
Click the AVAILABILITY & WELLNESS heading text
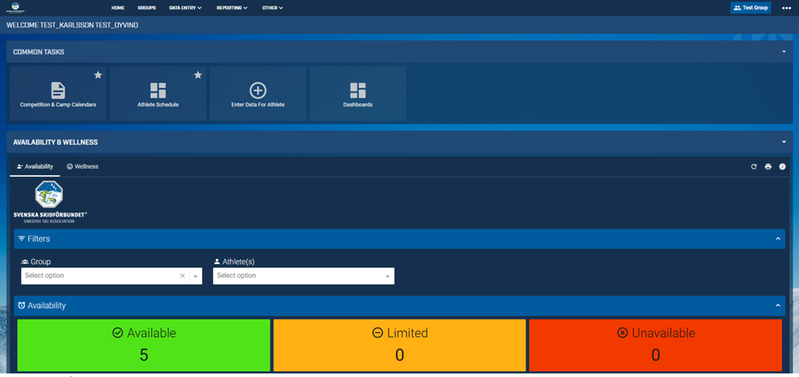coord(56,142)
